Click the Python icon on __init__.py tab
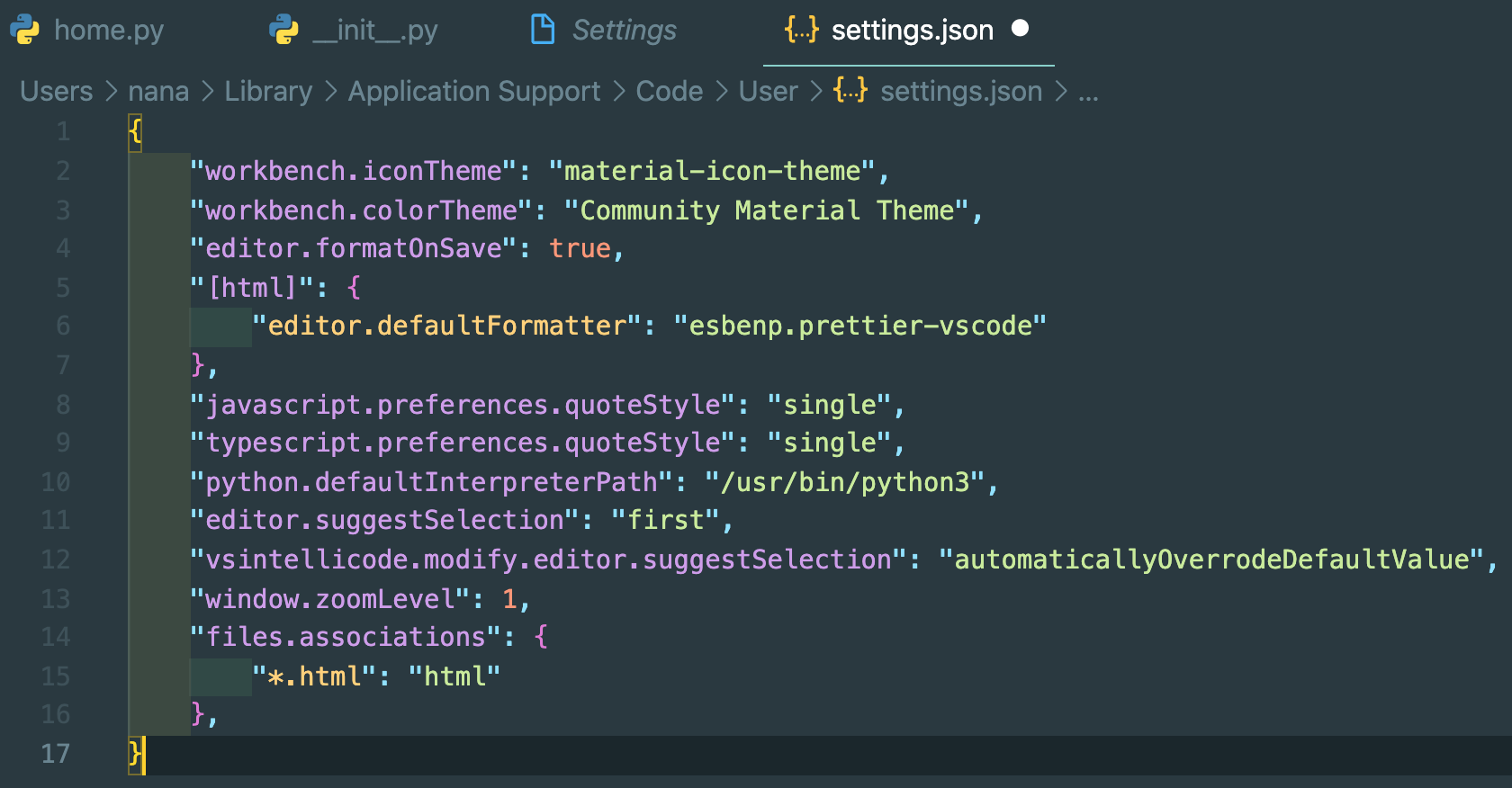The image size is (1512, 788). coord(283,30)
